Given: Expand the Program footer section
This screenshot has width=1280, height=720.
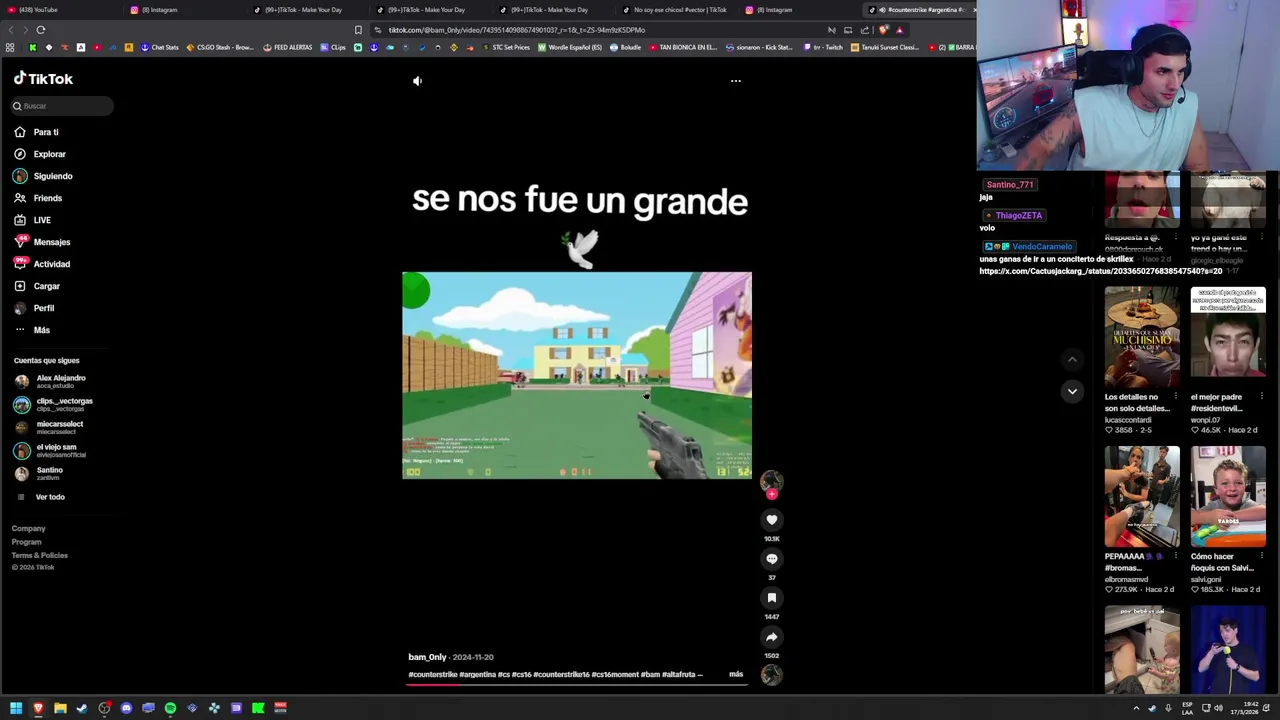Looking at the screenshot, I should pyautogui.click(x=26, y=542).
